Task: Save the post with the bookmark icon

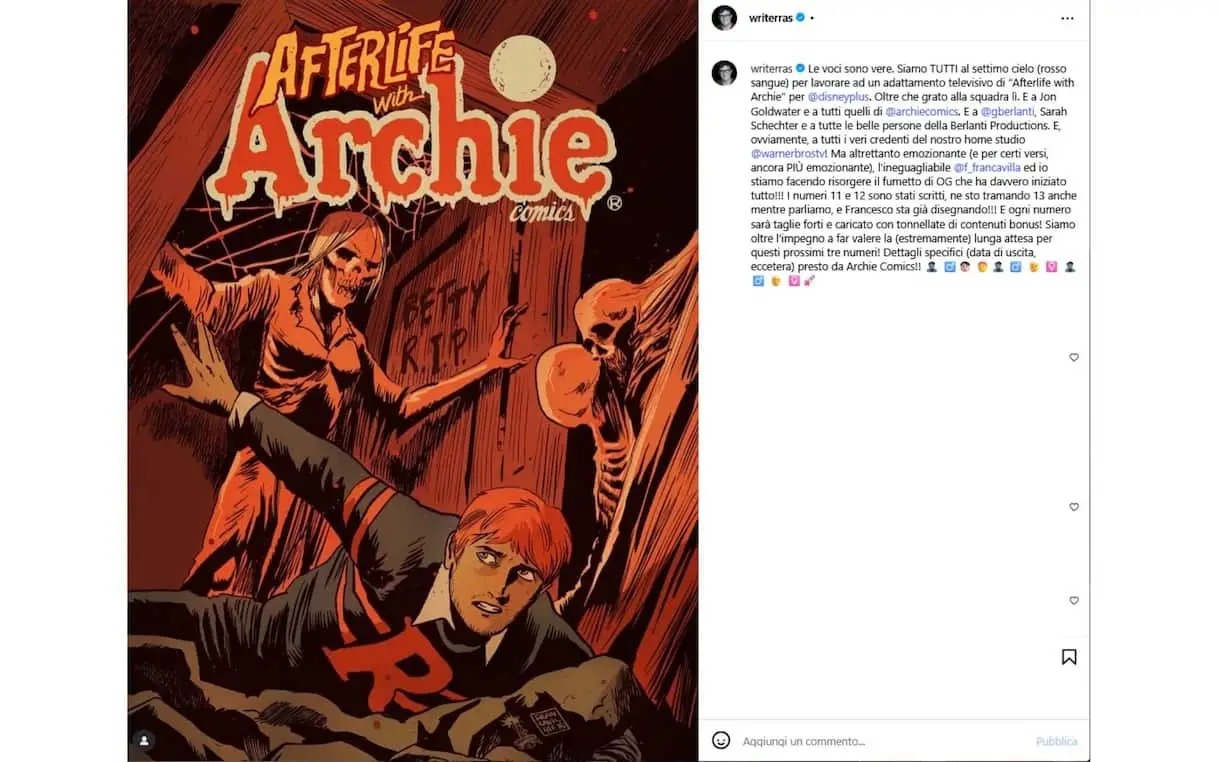Action: (x=1069, y=657)
